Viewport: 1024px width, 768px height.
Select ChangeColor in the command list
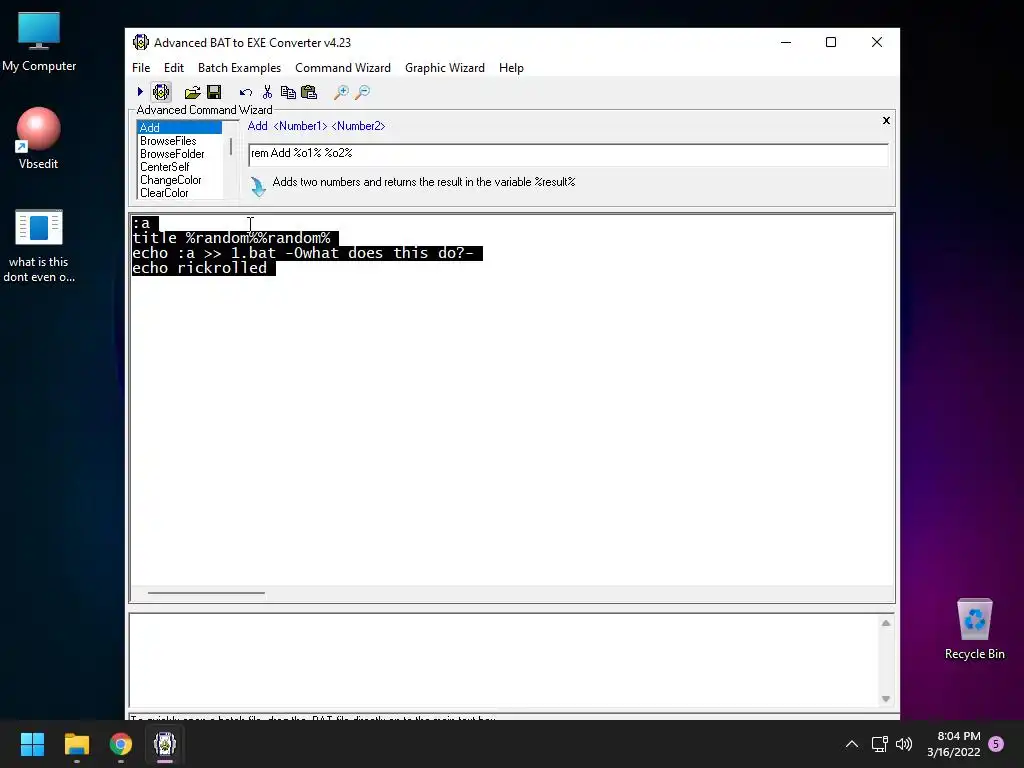point(180,180)
